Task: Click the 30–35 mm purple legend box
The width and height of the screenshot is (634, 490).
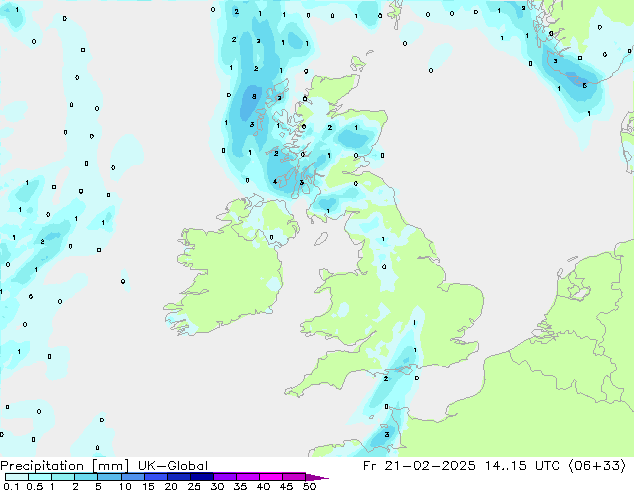Action: point(224,477)
